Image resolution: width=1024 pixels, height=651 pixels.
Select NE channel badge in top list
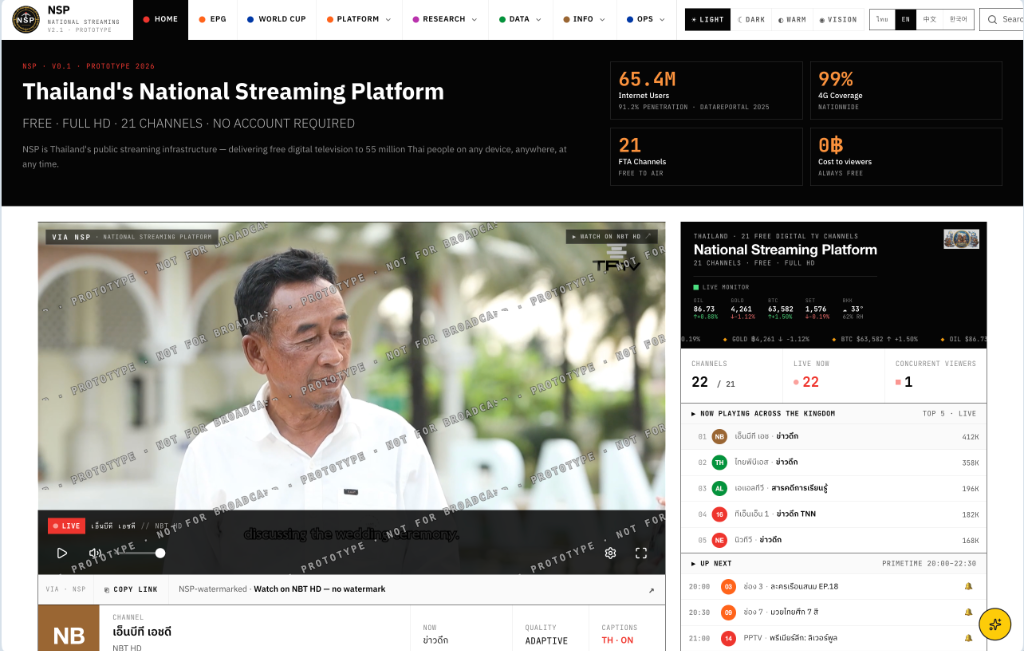719,540
